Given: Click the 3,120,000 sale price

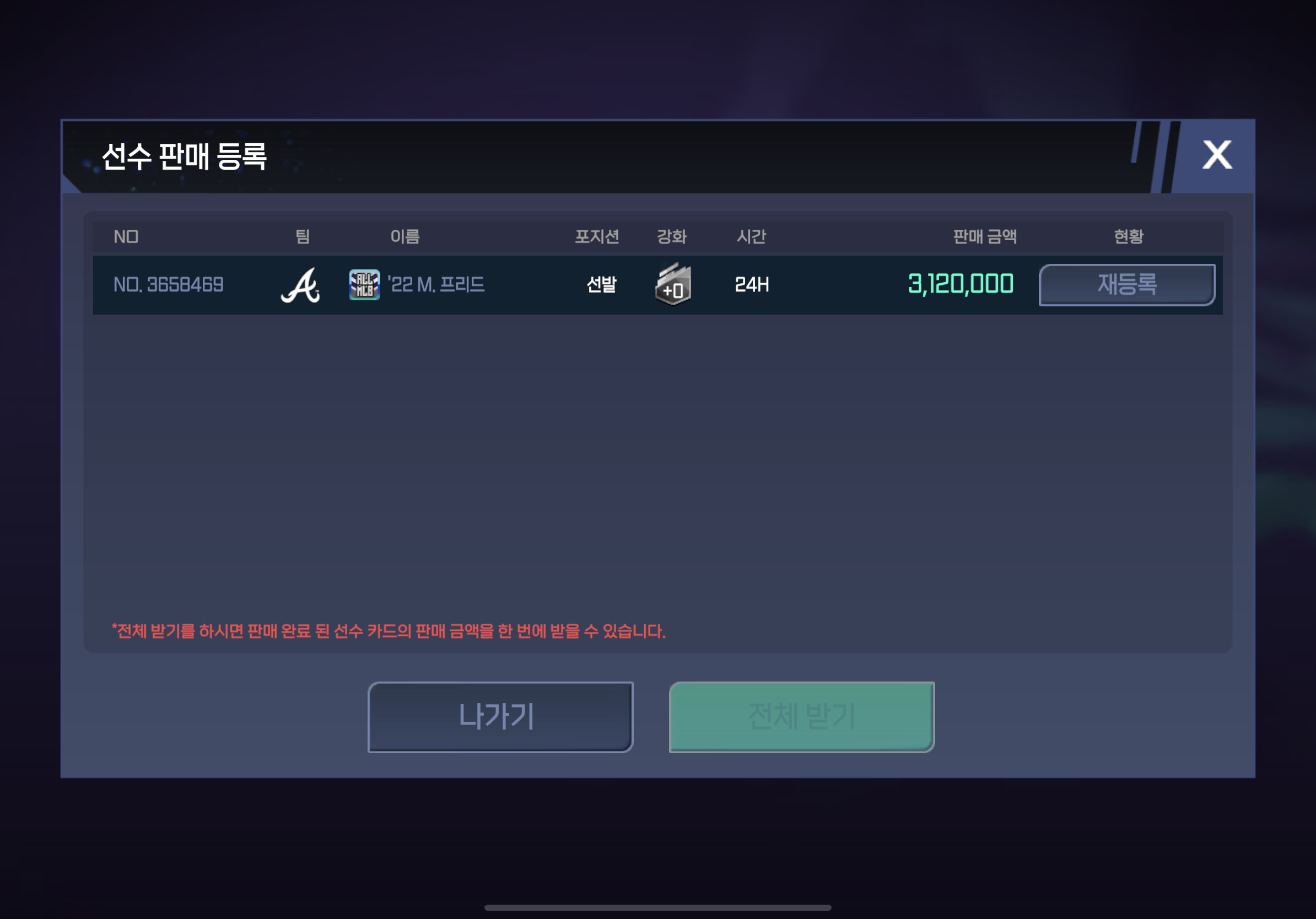Looking at the screenshot, I should tap(961, 284).
